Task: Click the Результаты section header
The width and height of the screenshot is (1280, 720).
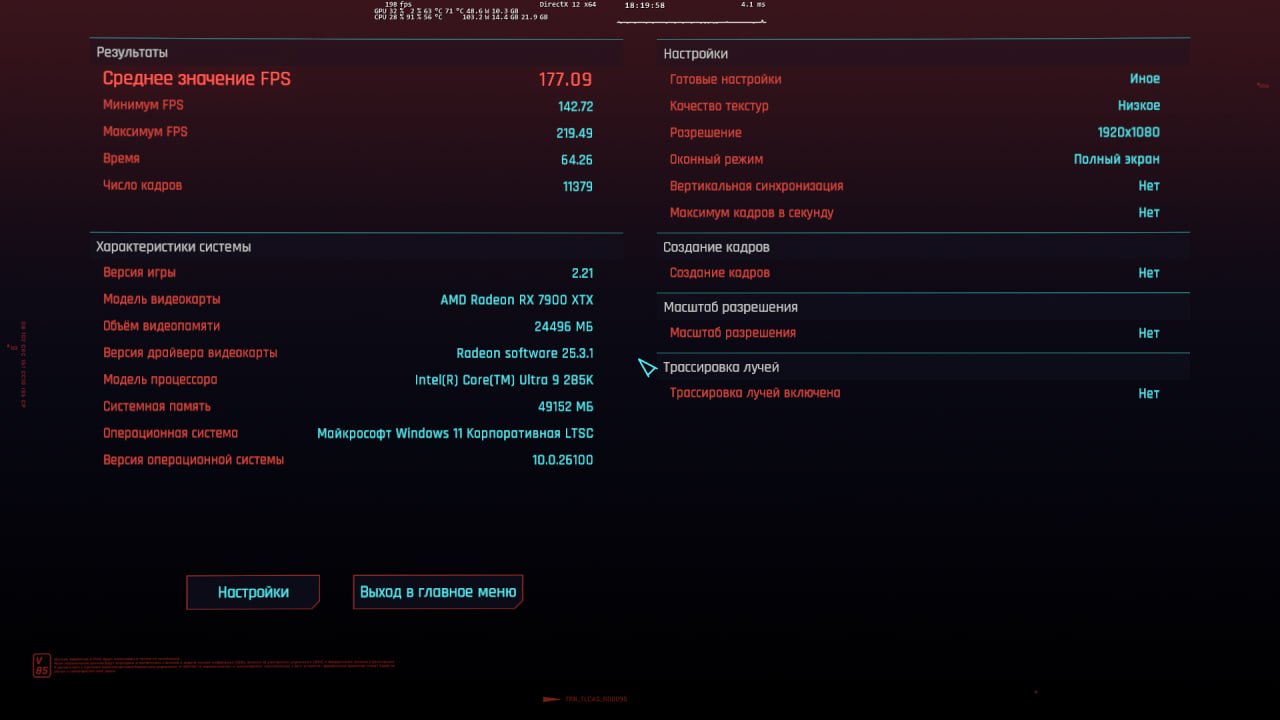Action: 132,52
